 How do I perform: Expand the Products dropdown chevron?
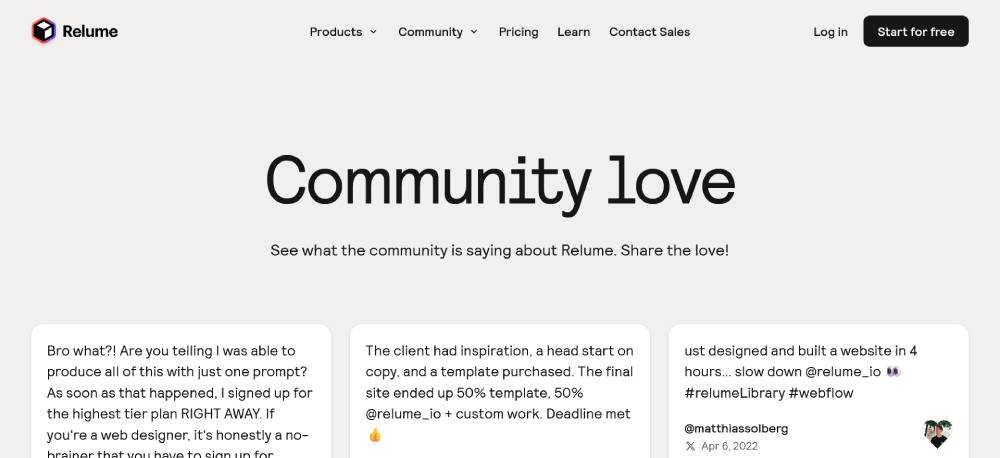pos(373,32)
